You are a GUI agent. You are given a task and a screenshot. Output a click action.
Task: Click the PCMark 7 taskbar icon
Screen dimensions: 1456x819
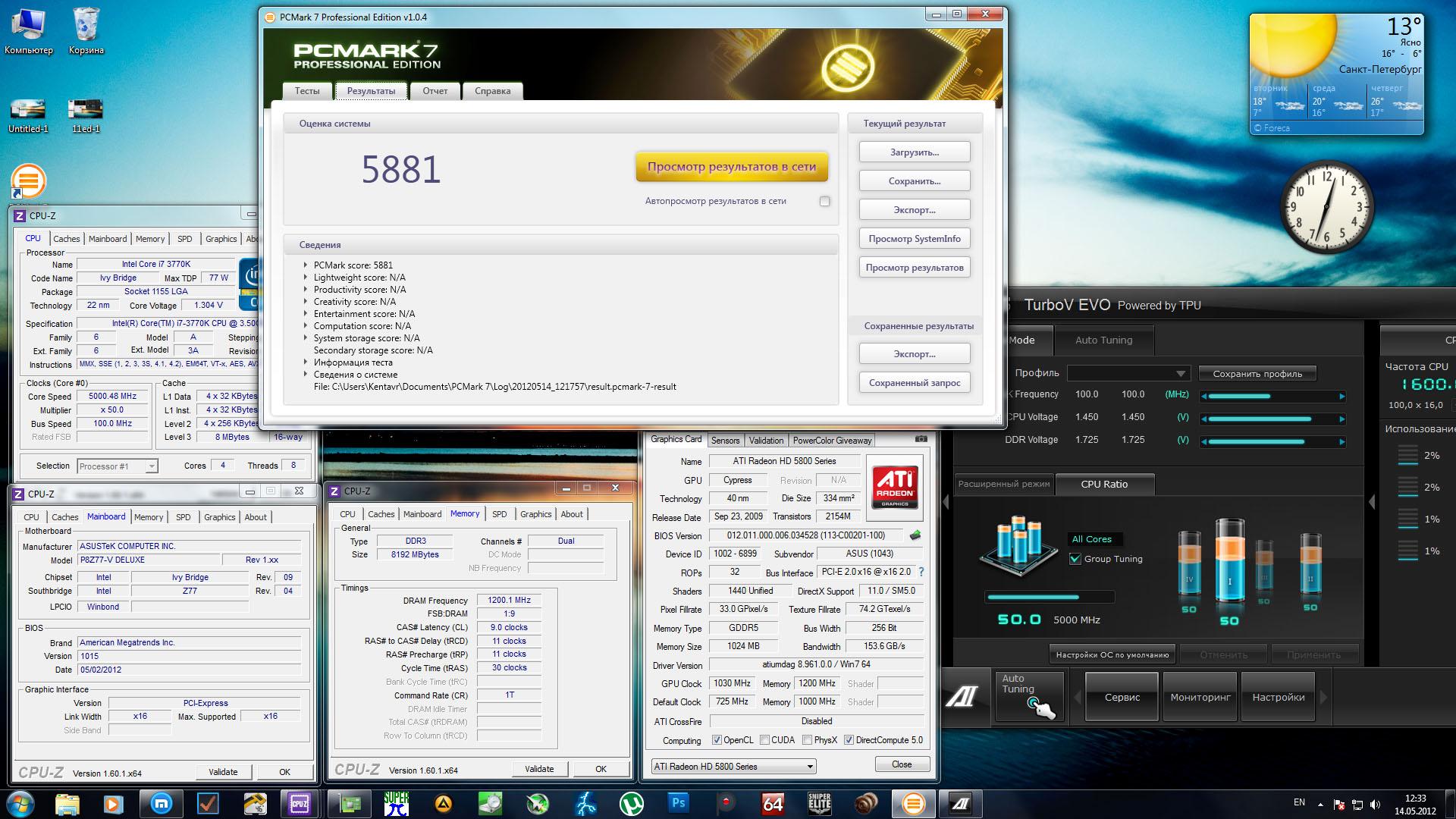point(913,803)
